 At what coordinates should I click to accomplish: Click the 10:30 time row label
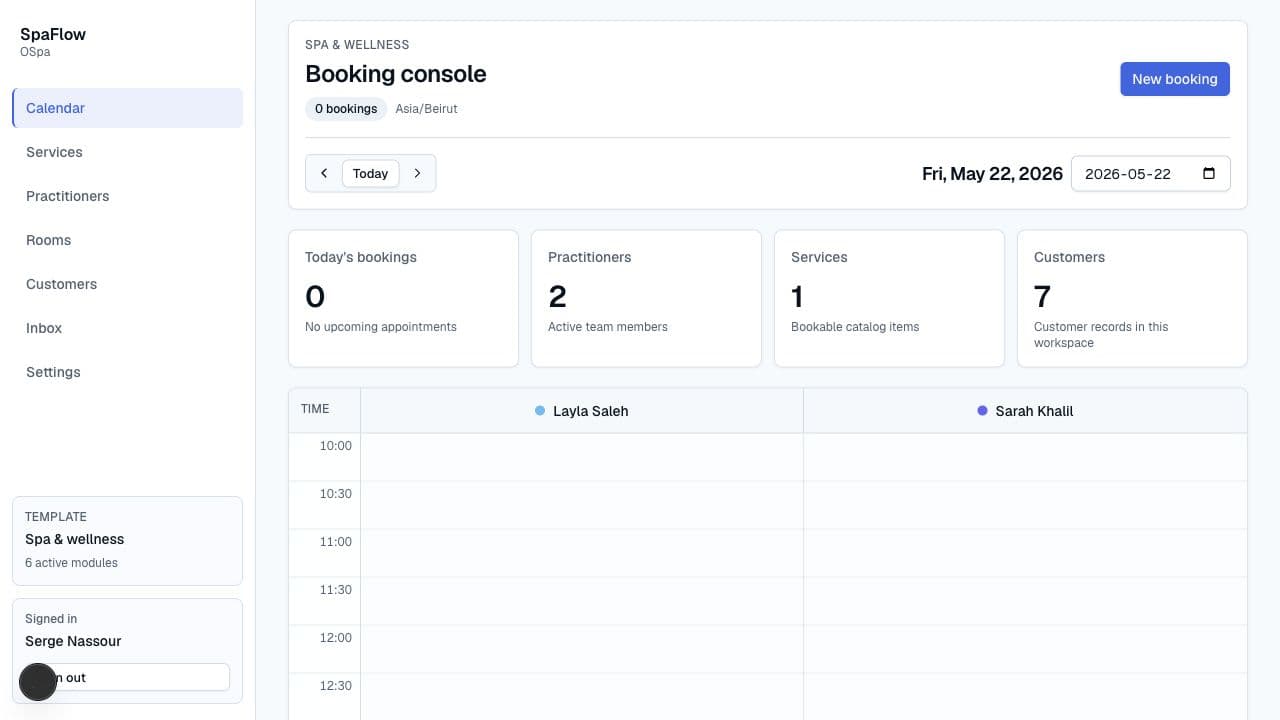pos(336,494)
